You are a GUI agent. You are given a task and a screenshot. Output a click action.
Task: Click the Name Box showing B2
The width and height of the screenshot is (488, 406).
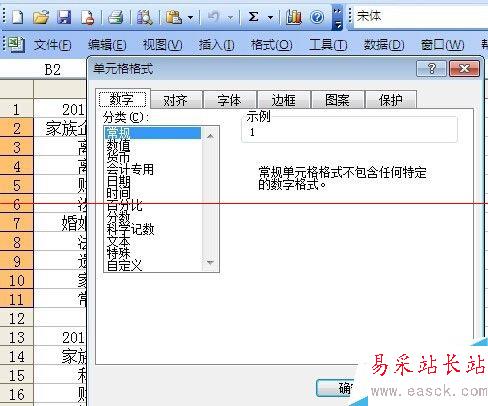(43, 69)
